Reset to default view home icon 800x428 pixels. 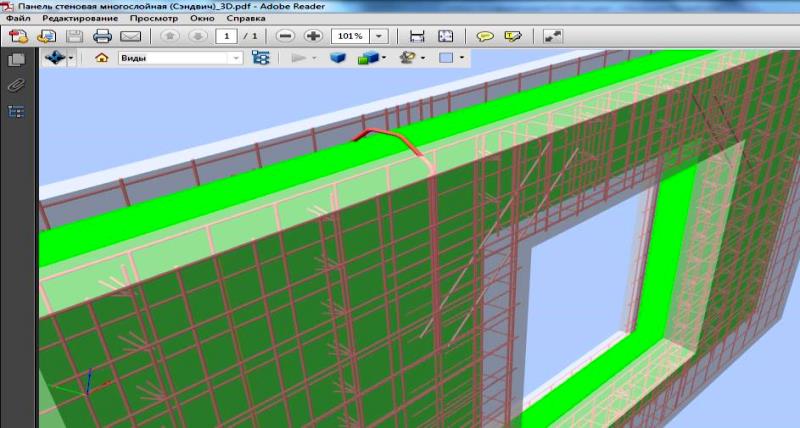click(x=102, y=58)
